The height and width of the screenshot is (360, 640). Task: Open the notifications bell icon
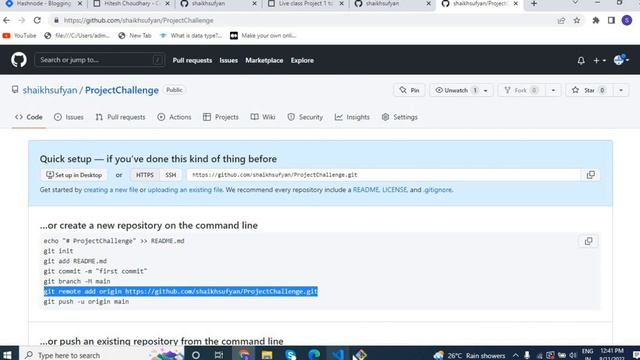(581, 60)
